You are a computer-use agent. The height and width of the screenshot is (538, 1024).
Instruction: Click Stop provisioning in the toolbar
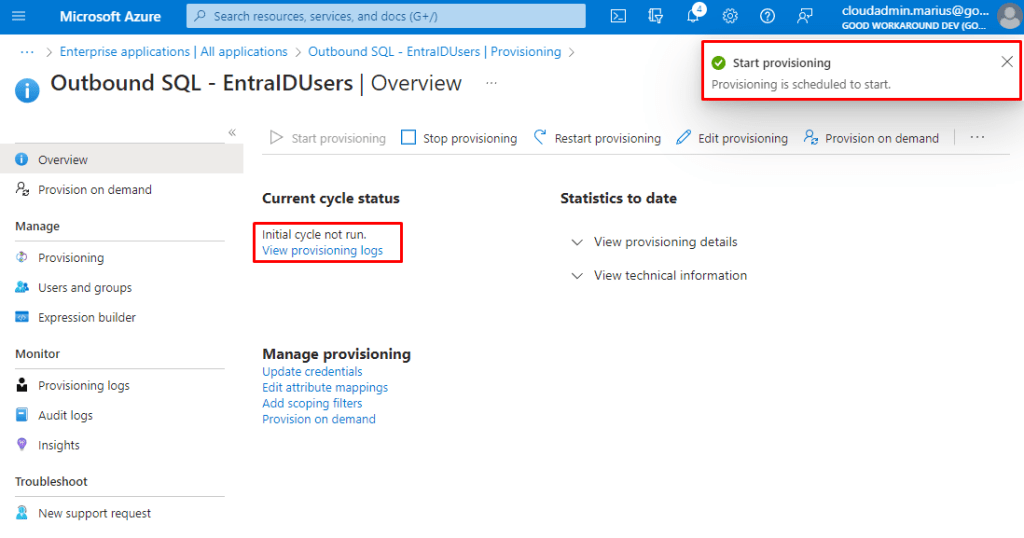459,138
